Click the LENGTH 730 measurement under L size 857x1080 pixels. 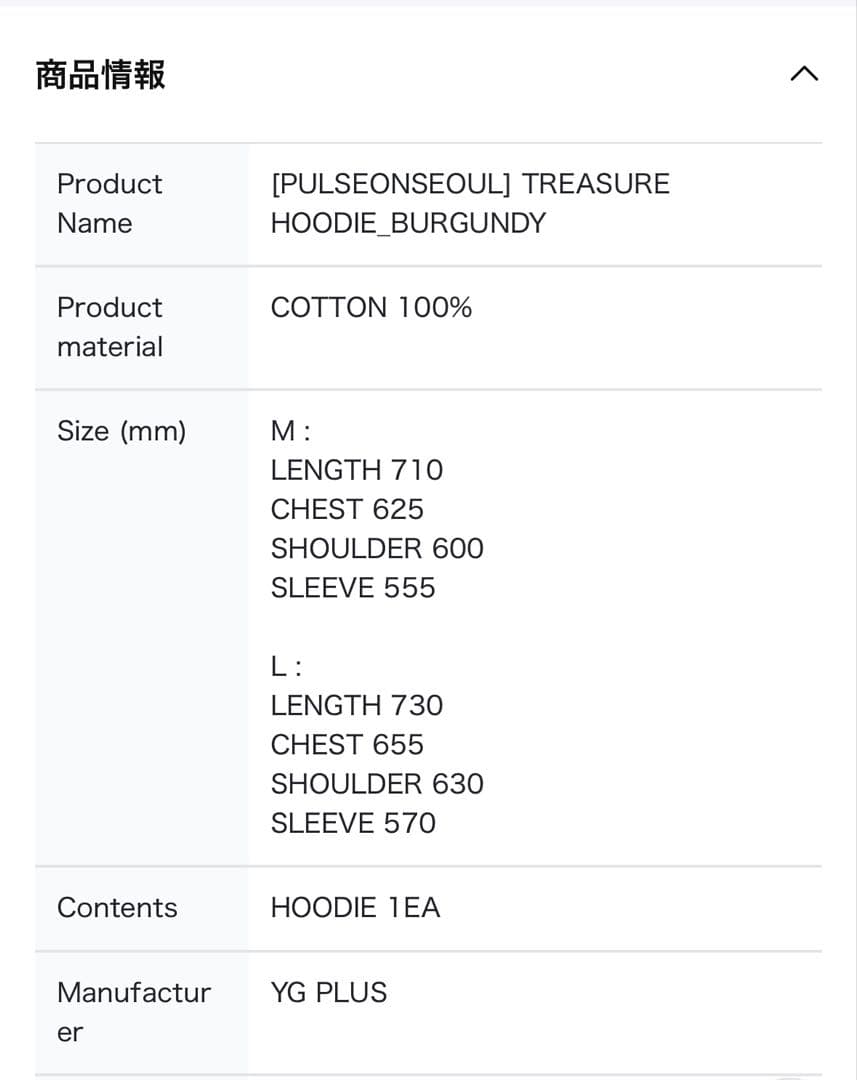[357, 705]
